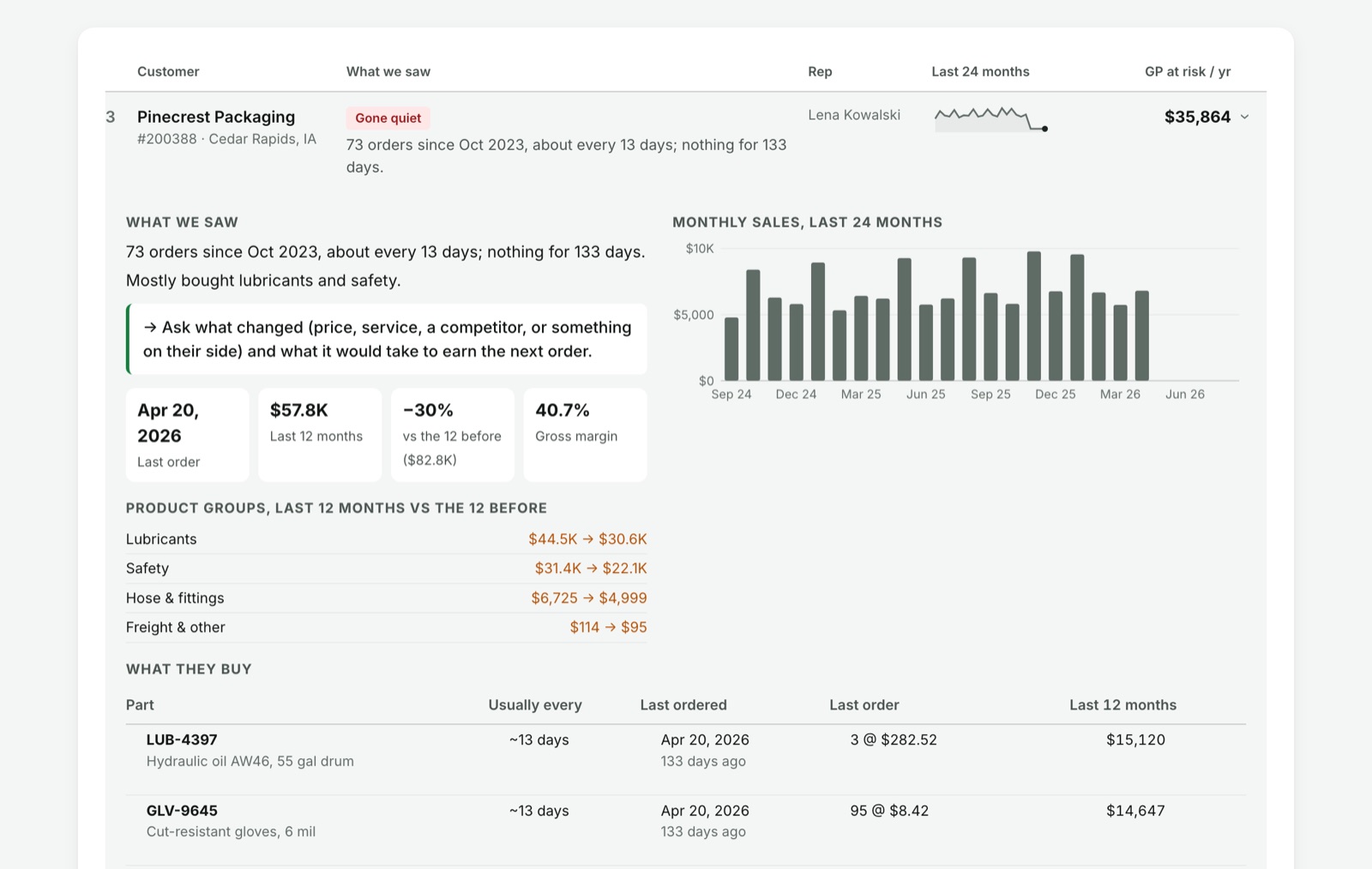
Task: Click the −30% vs the 12 before card
Action: coord(453,435)
